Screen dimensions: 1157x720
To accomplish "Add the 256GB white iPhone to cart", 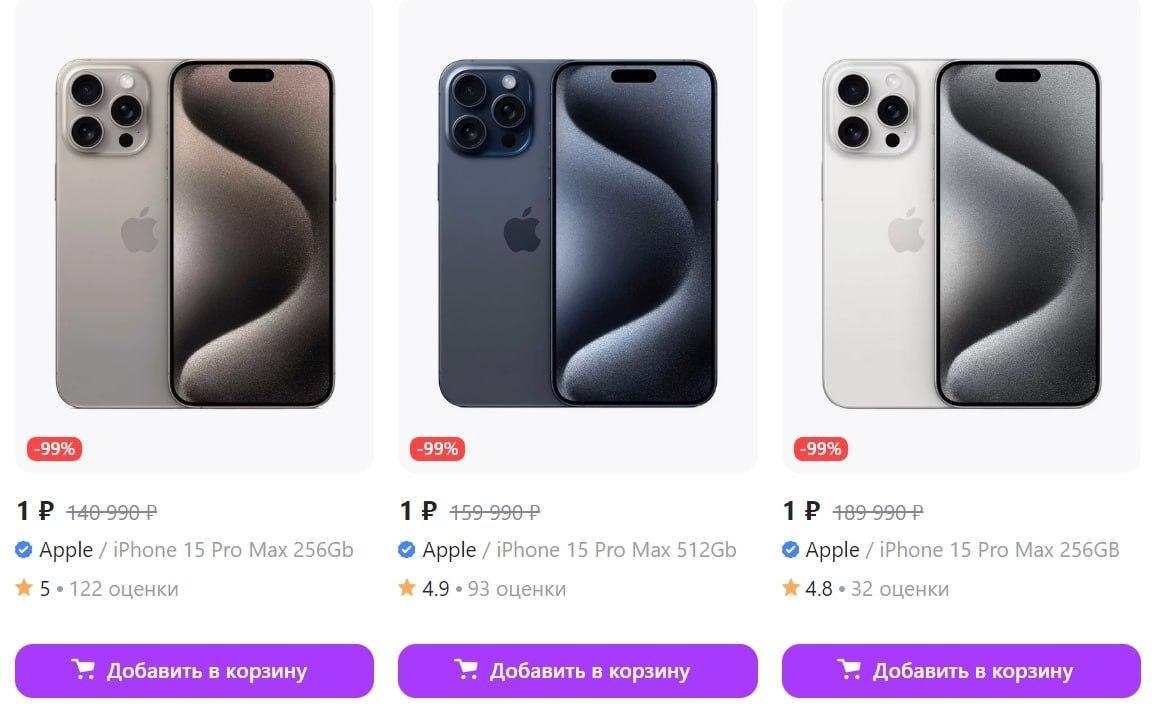I will tap(961, 671).
